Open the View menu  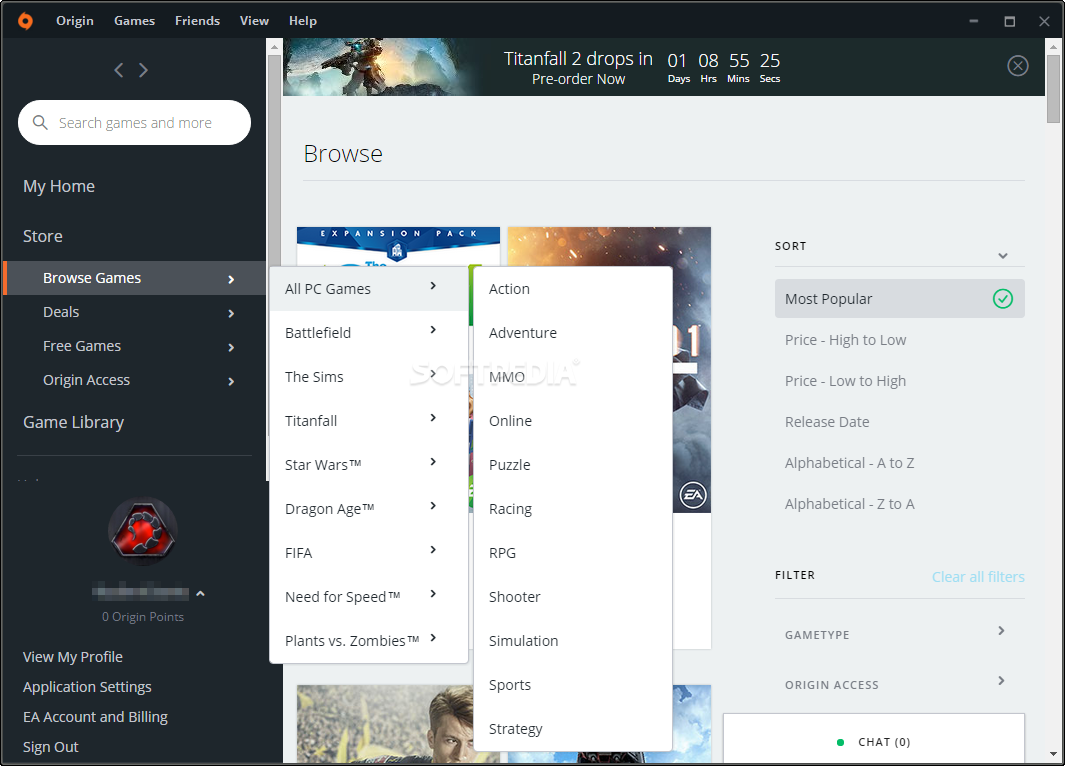[254, 21]
